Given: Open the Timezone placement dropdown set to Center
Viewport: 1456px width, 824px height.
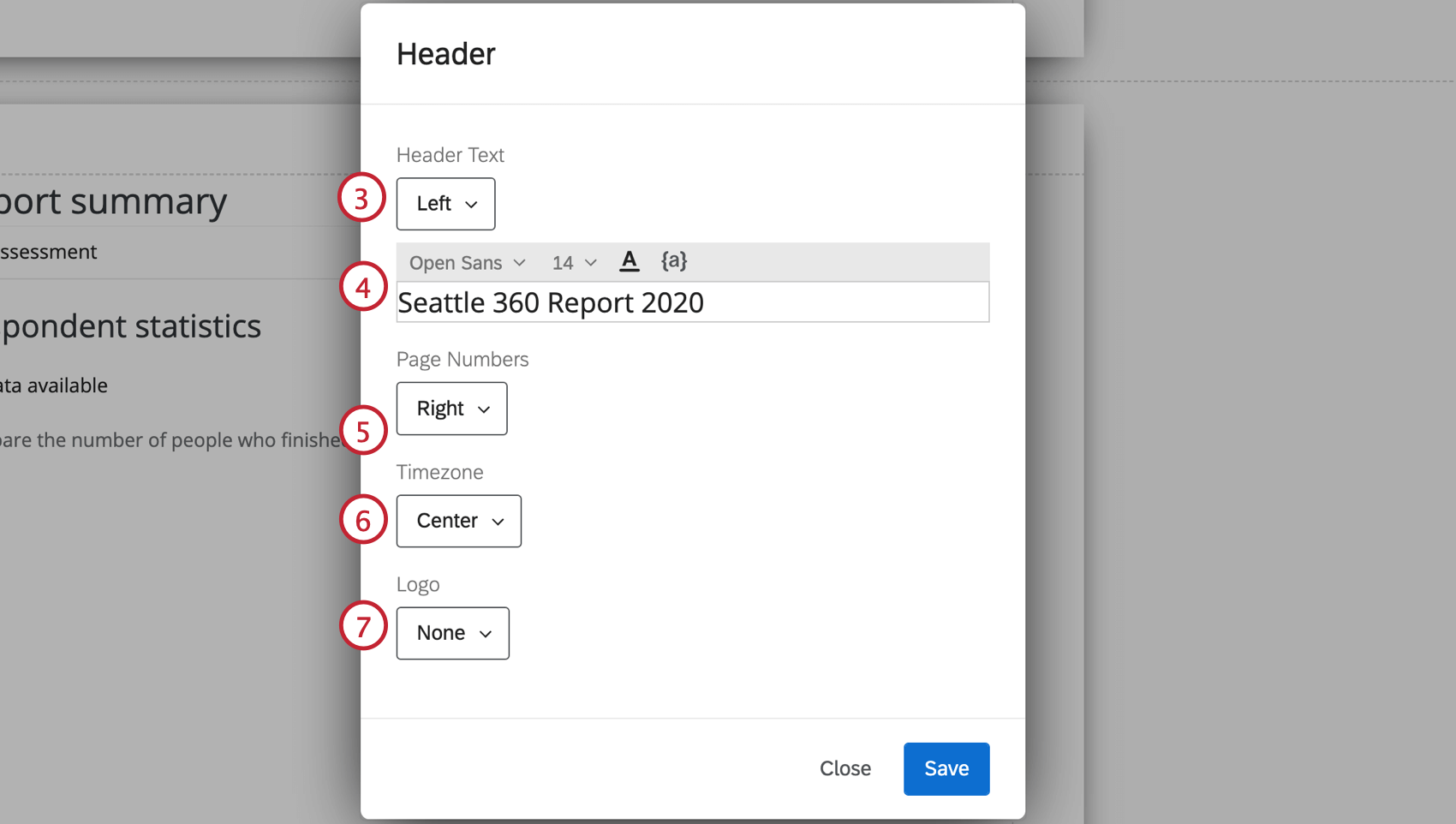Looking at the screenshot, I should click(x=458, y=521).
